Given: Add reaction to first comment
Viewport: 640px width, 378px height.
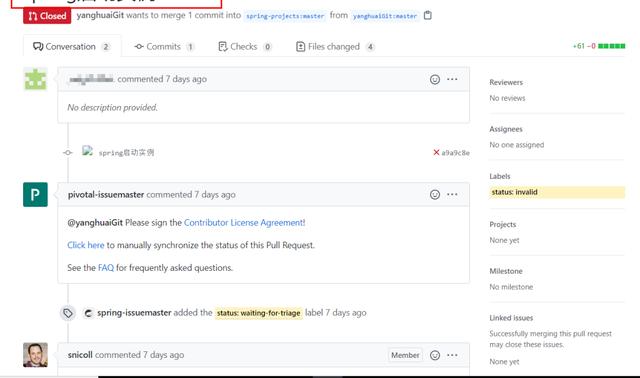Looking at the screenshot, I should click(x=435, y=79).
